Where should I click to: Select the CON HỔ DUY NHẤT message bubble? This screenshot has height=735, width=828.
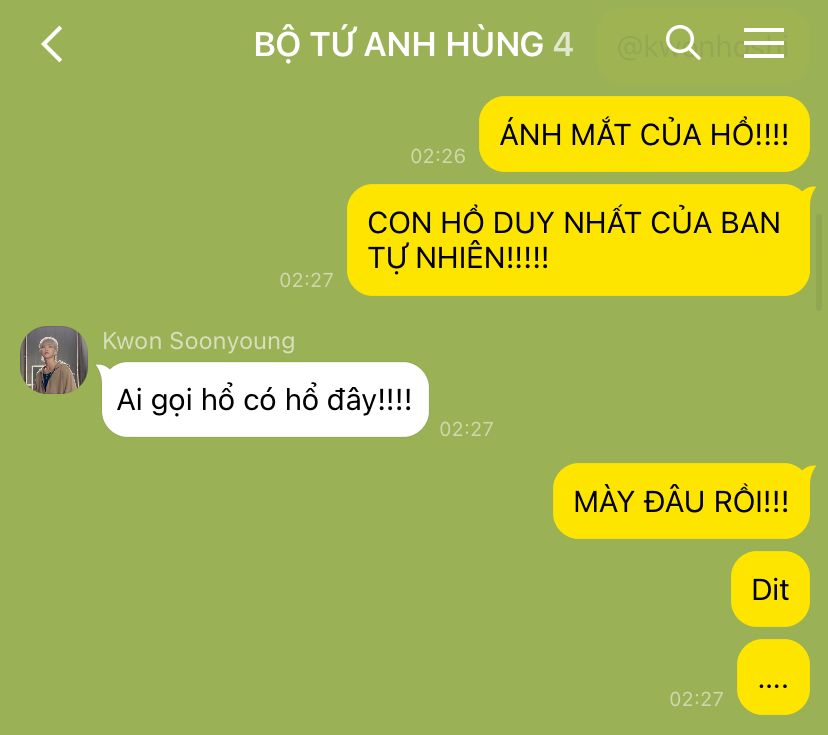point(578,240)
